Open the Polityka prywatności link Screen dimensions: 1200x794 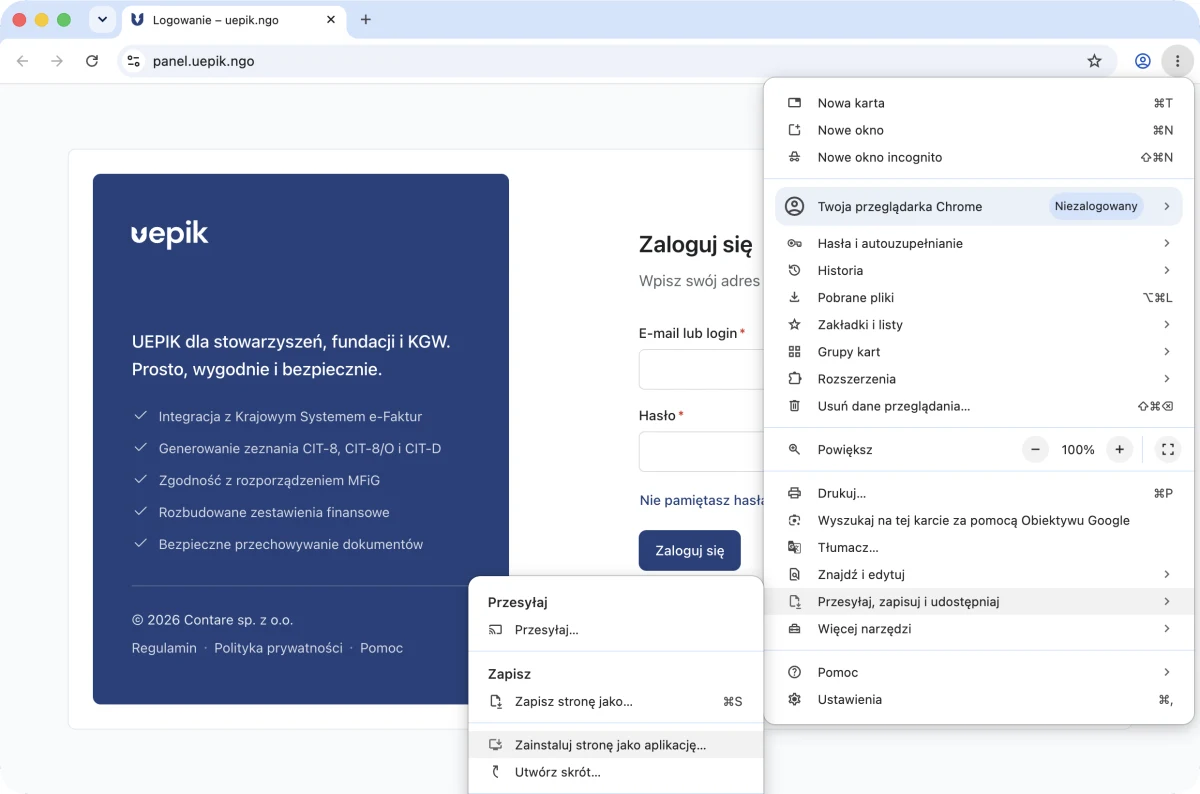(278, 648)
